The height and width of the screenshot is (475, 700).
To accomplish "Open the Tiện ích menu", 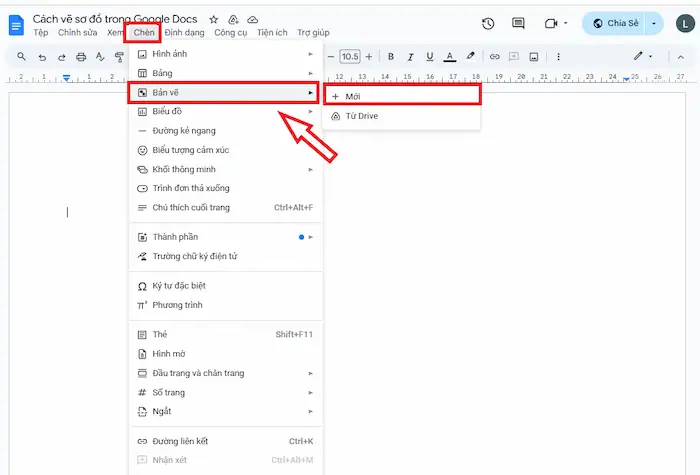I will [x=272, y=33].
